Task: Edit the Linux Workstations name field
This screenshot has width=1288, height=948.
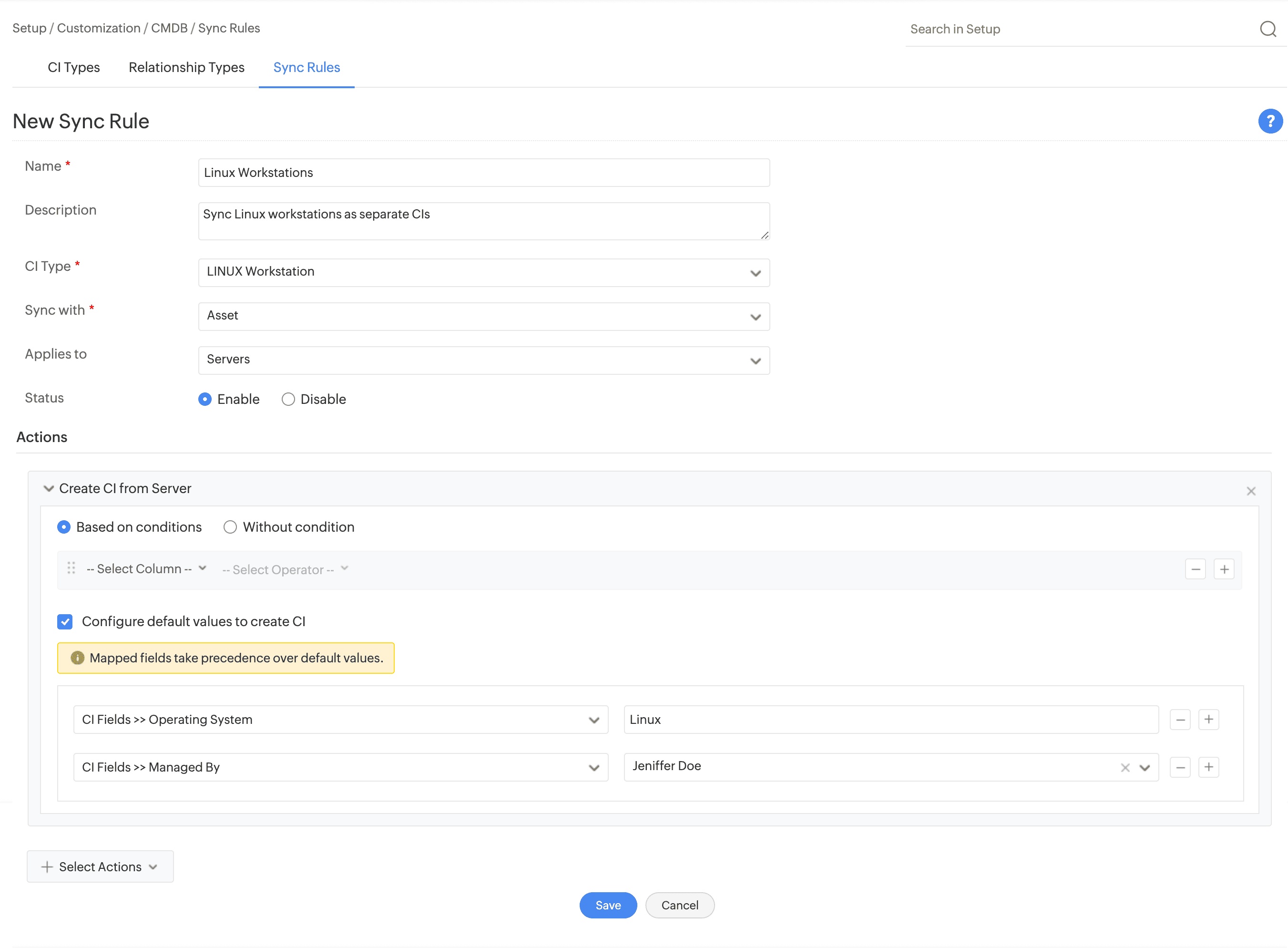Action: [x=484, y=172]
